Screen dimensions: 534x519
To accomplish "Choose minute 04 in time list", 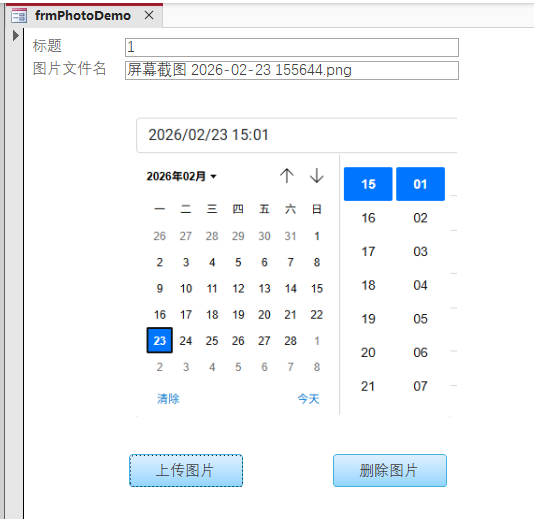I will click(x=420, y=285).
